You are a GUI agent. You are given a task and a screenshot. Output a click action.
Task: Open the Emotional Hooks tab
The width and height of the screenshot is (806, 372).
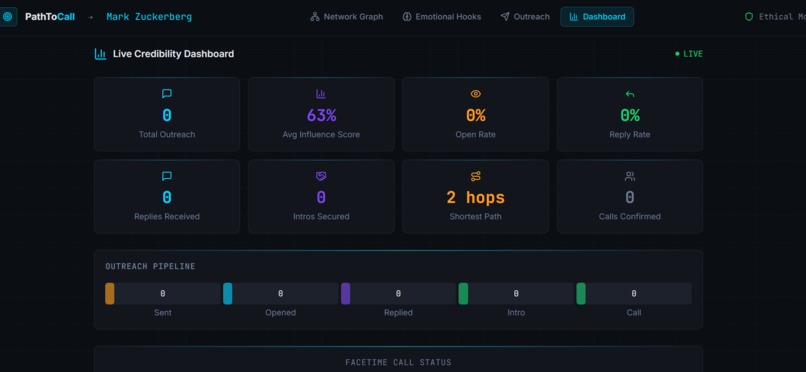[x=442, y=17]
